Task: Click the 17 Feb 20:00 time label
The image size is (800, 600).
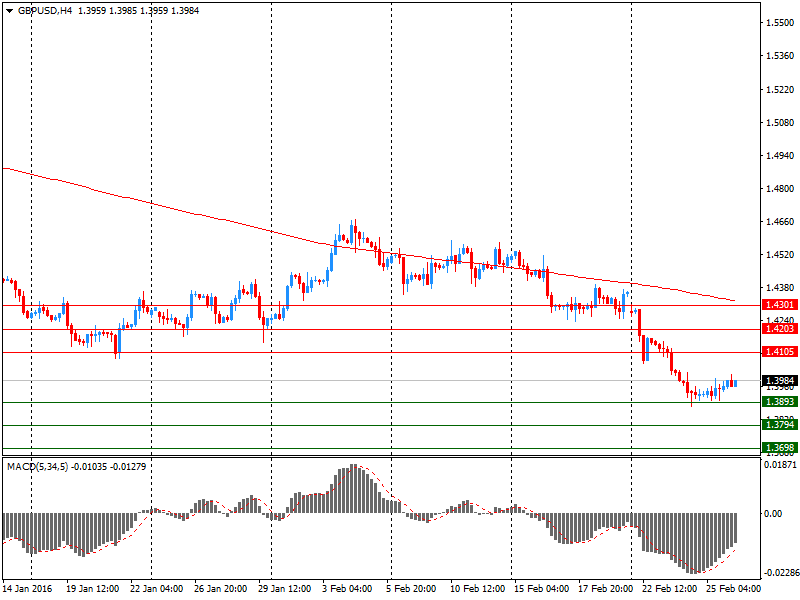Action: pyautogui.click(x=606, y=589)
